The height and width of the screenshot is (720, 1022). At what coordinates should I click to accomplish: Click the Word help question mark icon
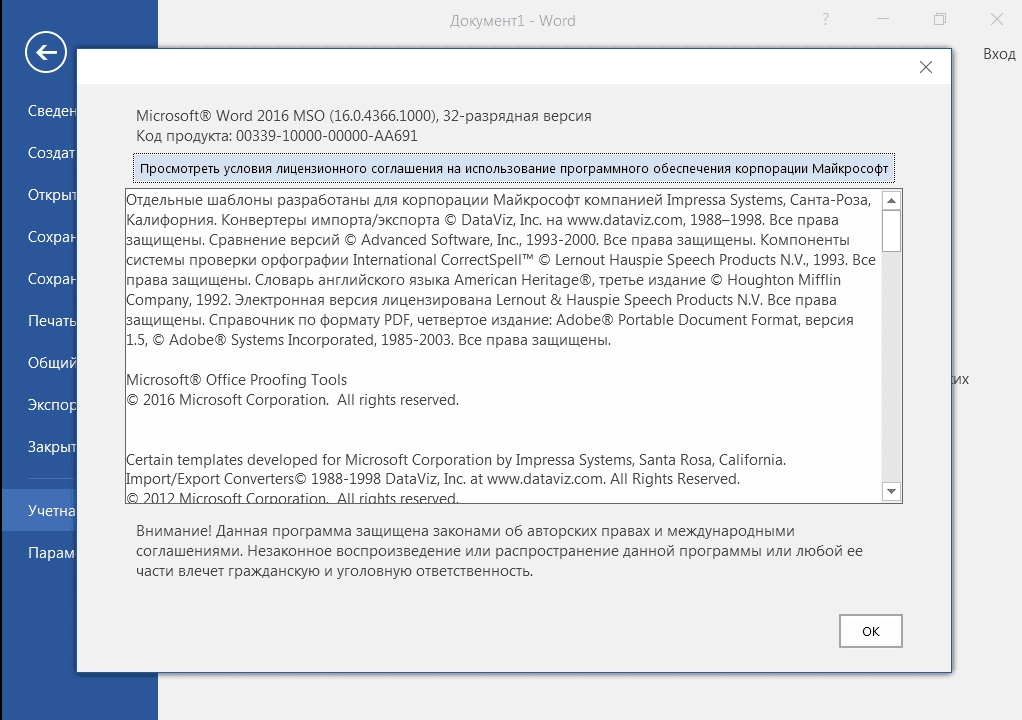[825, 20]
